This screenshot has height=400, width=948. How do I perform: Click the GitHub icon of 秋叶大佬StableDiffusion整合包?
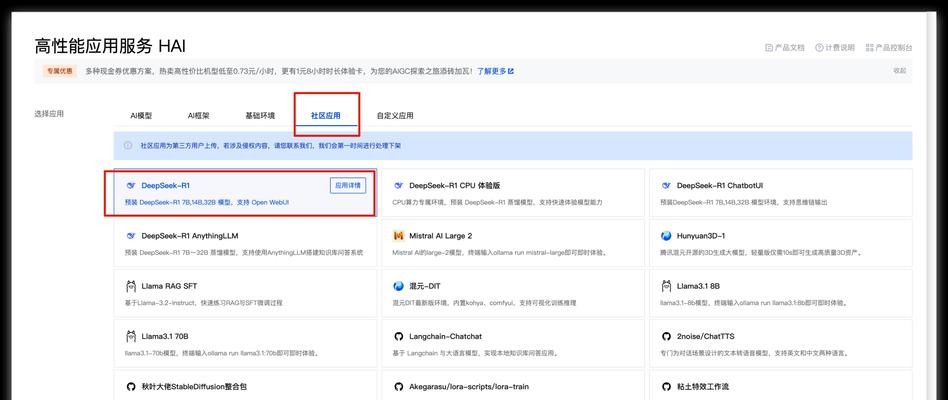click(131, 386)
